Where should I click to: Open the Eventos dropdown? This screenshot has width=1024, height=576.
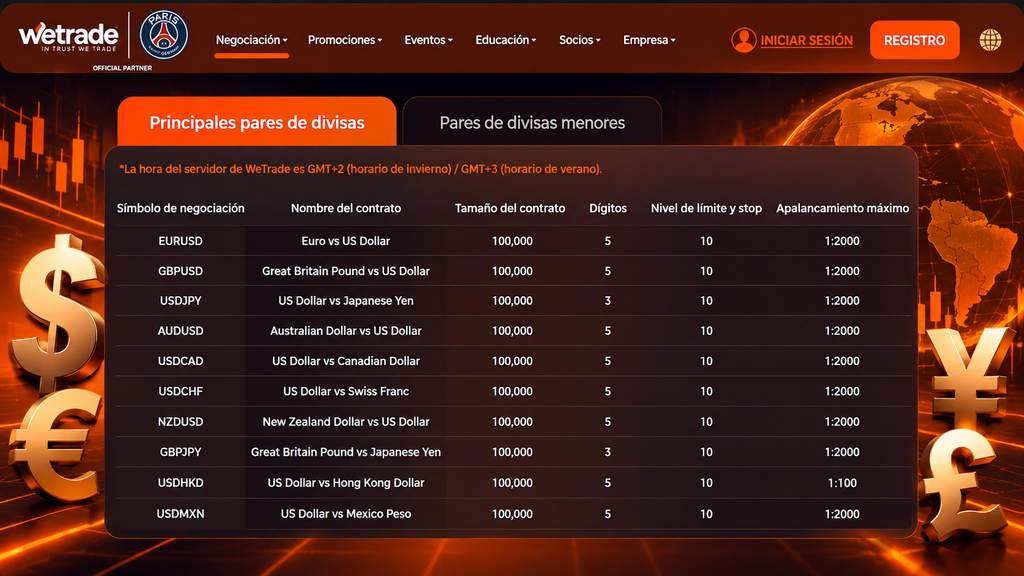[x=428, y=40]
